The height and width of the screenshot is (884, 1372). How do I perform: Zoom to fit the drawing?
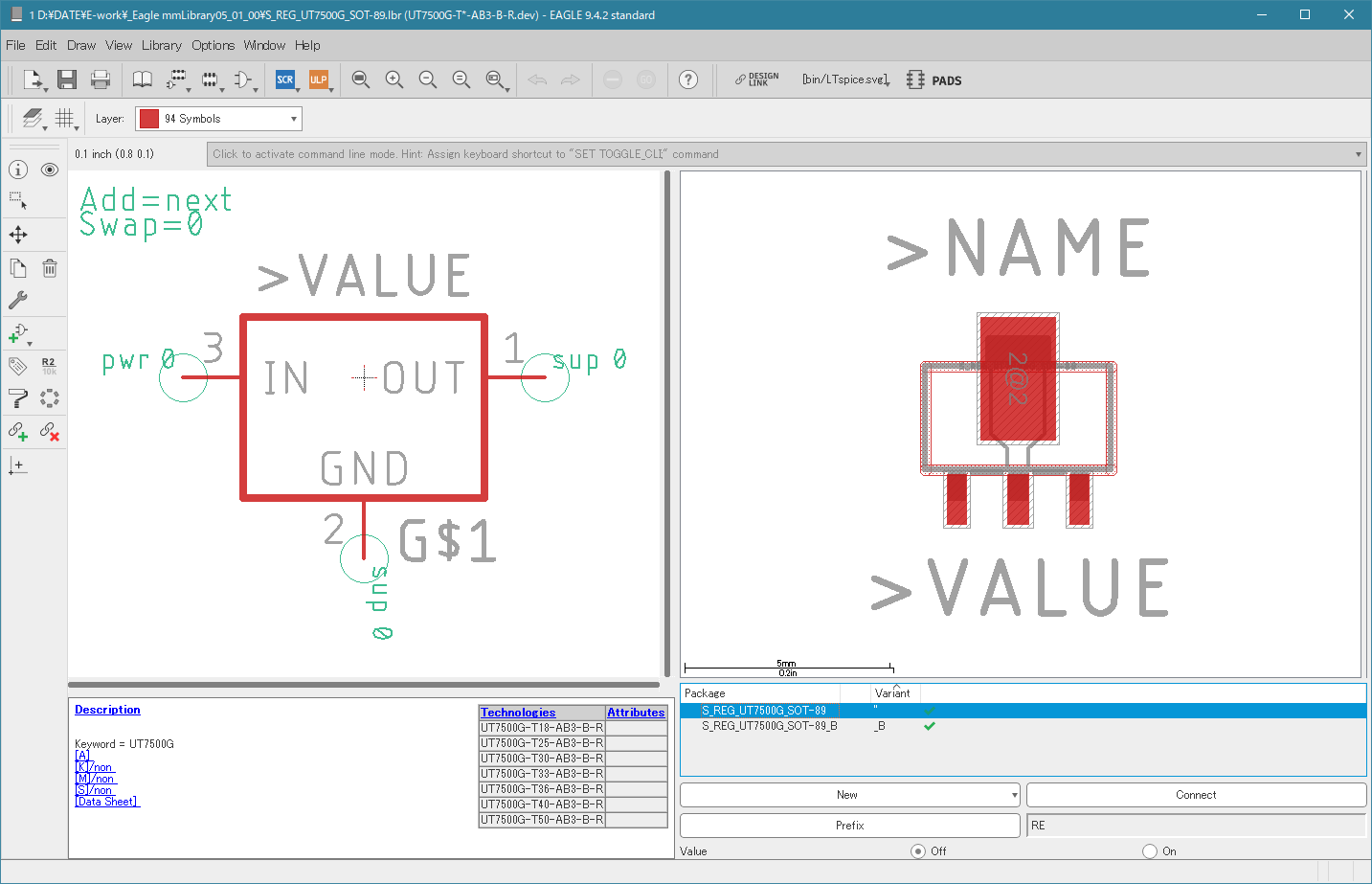tap(361, 79)
